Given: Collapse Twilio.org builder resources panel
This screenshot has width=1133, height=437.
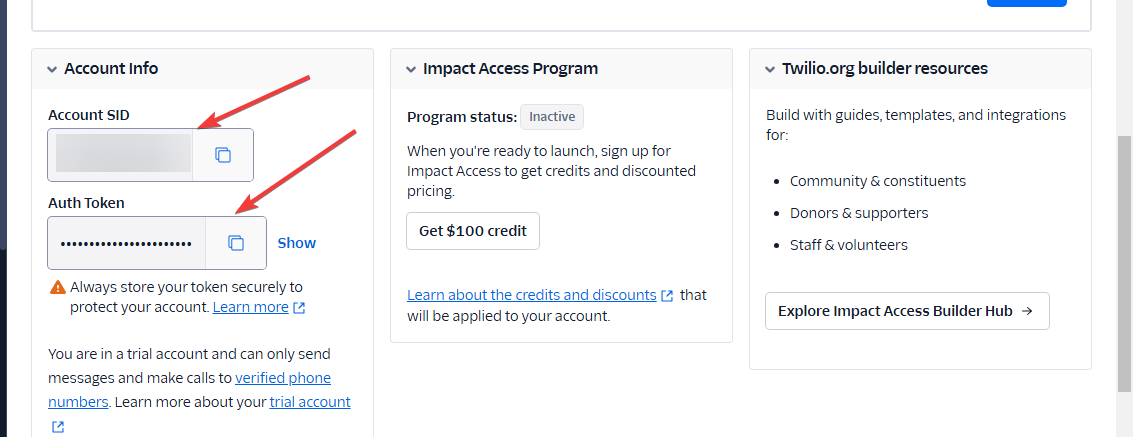Looking at the screenshot, I should (770, 69).
